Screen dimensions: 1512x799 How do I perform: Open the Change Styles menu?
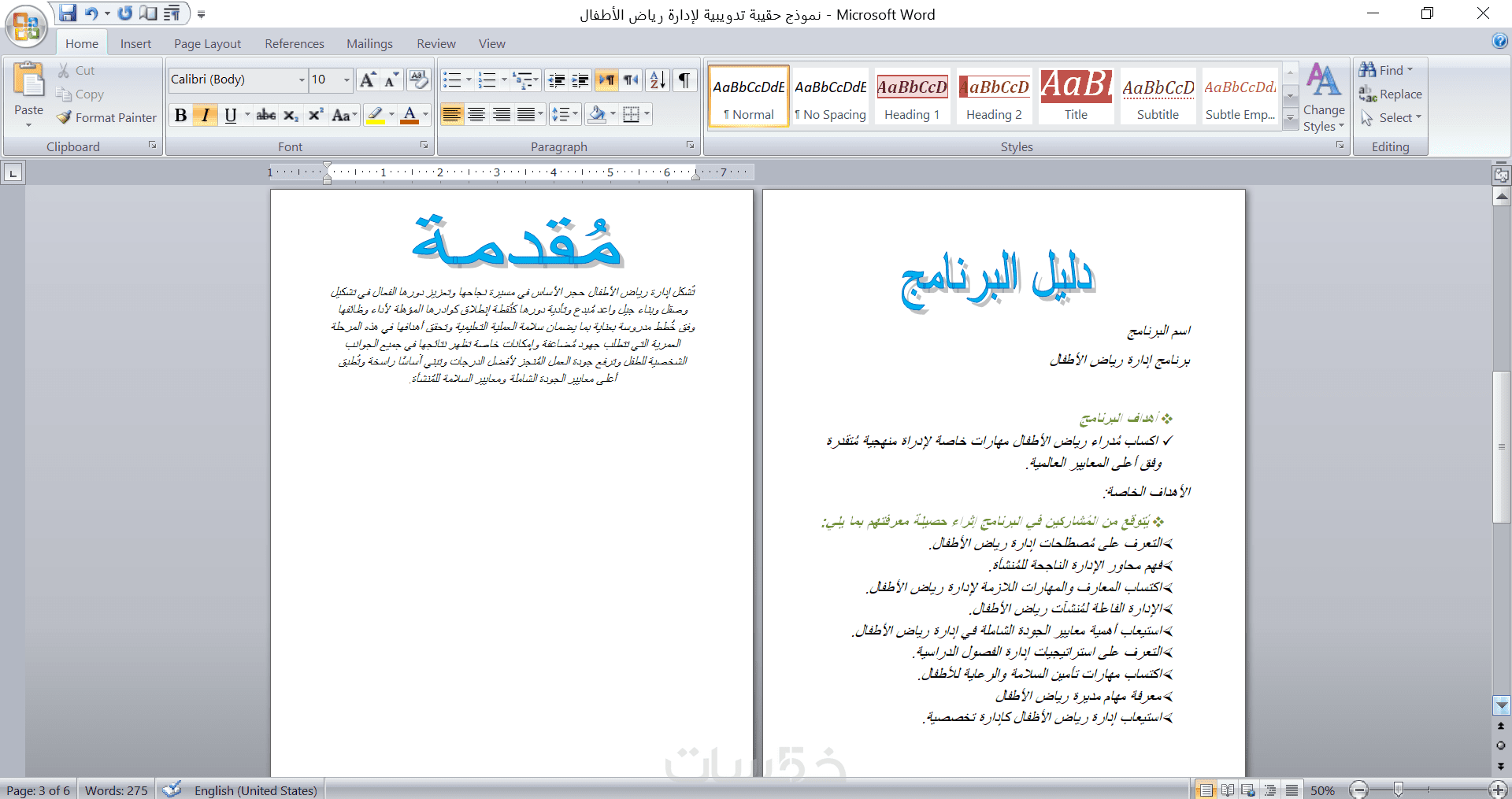point(1323,98)
